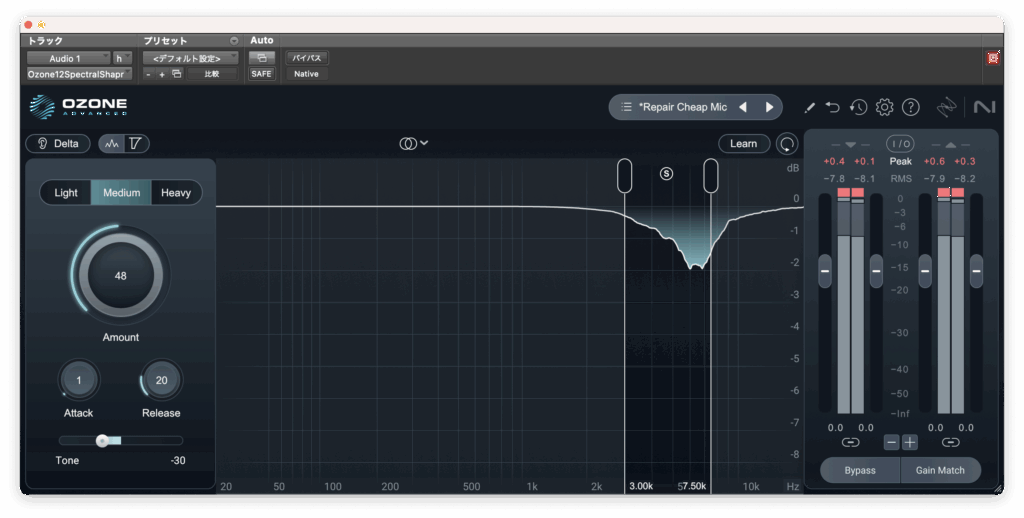Click the pencil edit icon

[809, 107]
